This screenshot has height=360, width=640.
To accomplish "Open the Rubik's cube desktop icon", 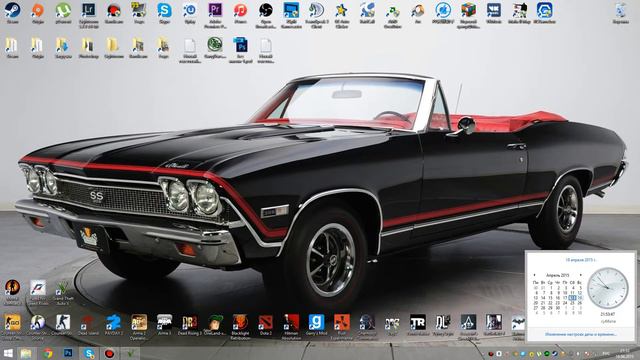I will (x=468, y=15).
